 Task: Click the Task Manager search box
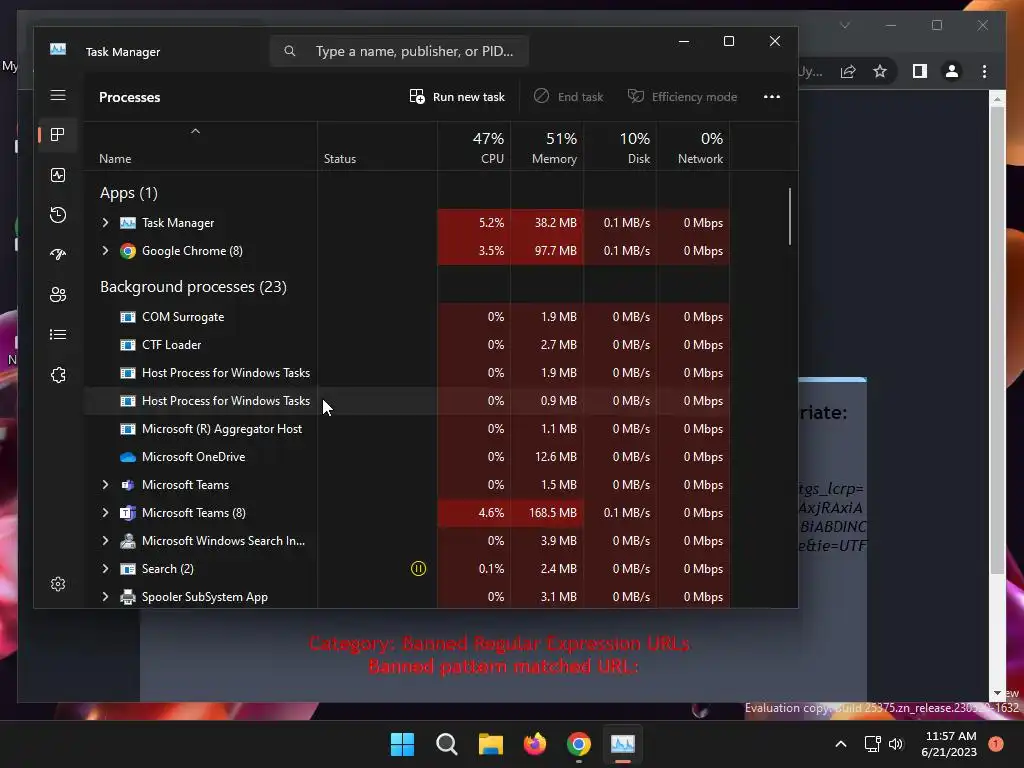(399, 51)
